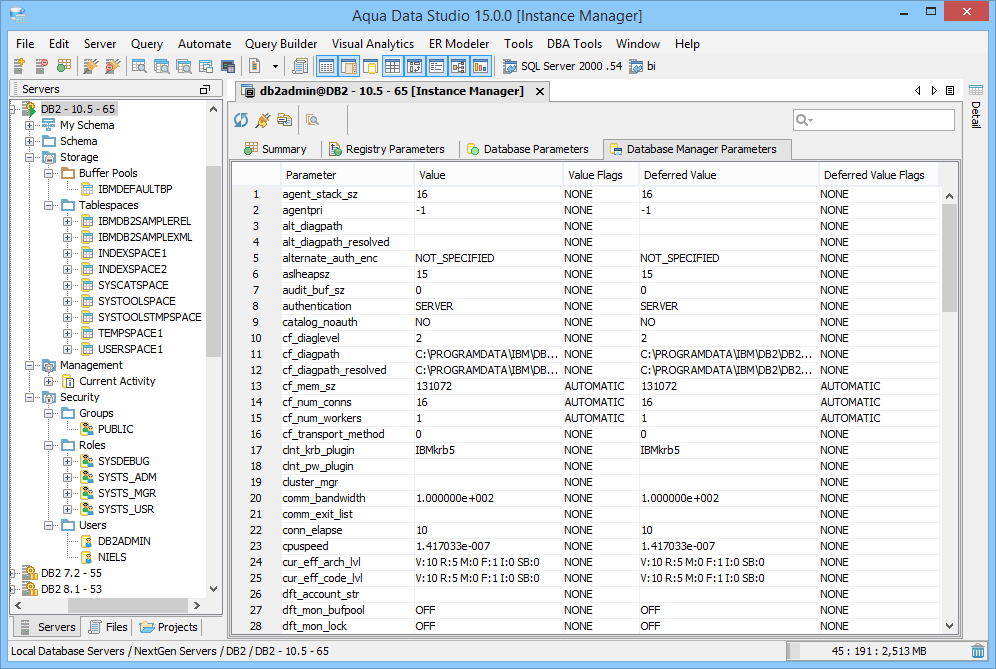Click the script document icon with dropdown in toolbar

point(258,66)
